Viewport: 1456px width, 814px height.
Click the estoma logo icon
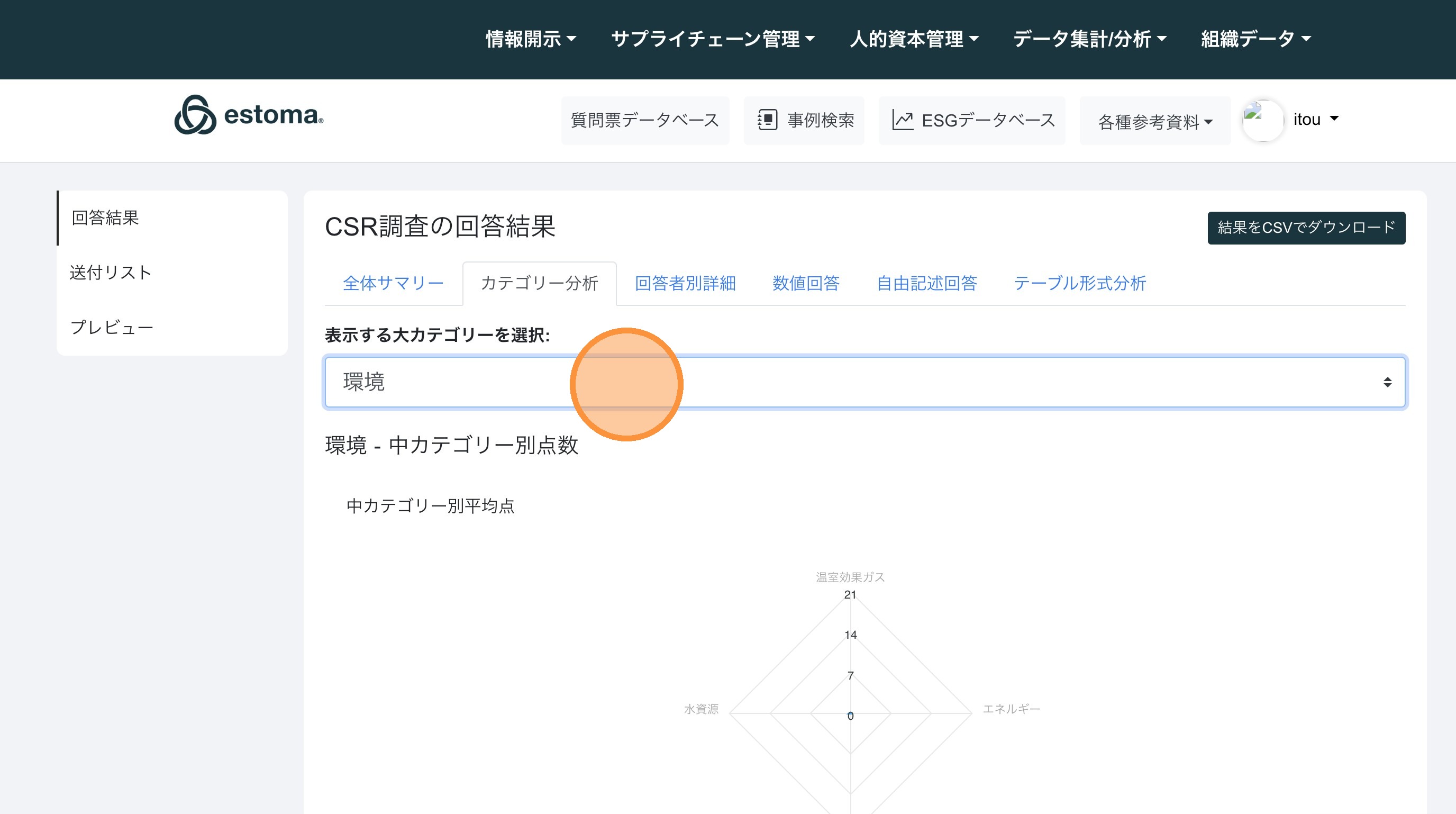click(x=195, y=115)
